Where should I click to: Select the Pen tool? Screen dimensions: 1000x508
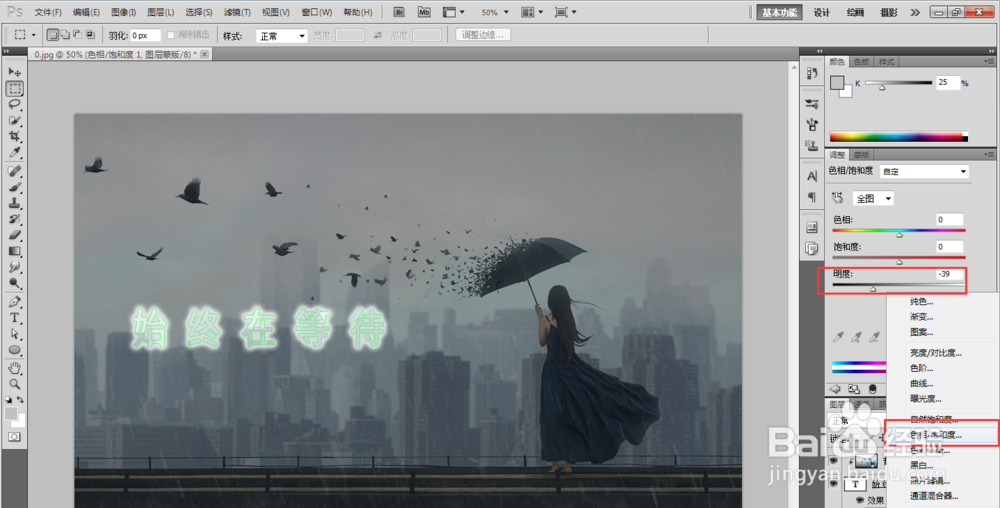tap(15, 301)
